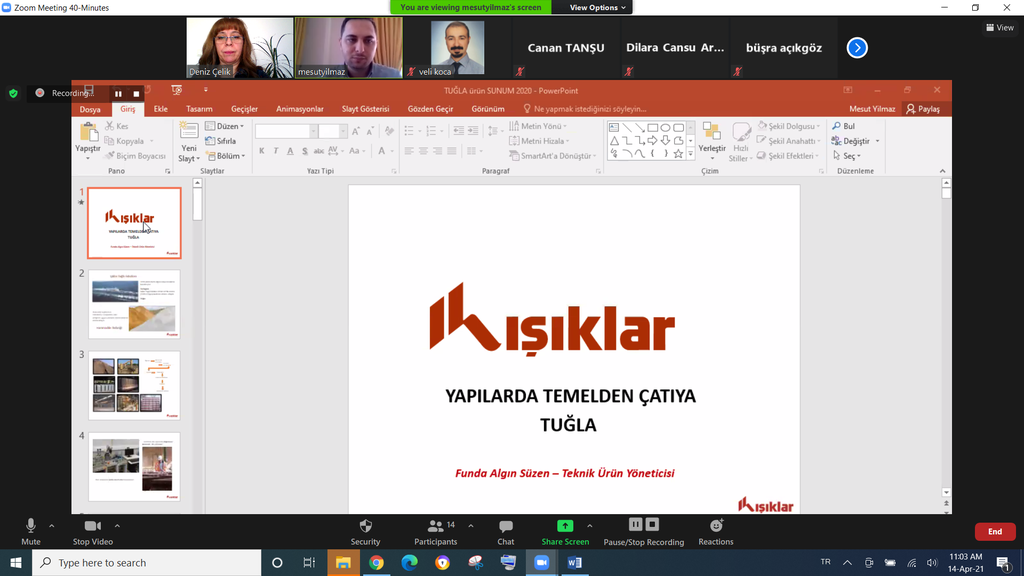
Task: Open Şekil Efektleri shape effects
Action: tap(789, 156)
